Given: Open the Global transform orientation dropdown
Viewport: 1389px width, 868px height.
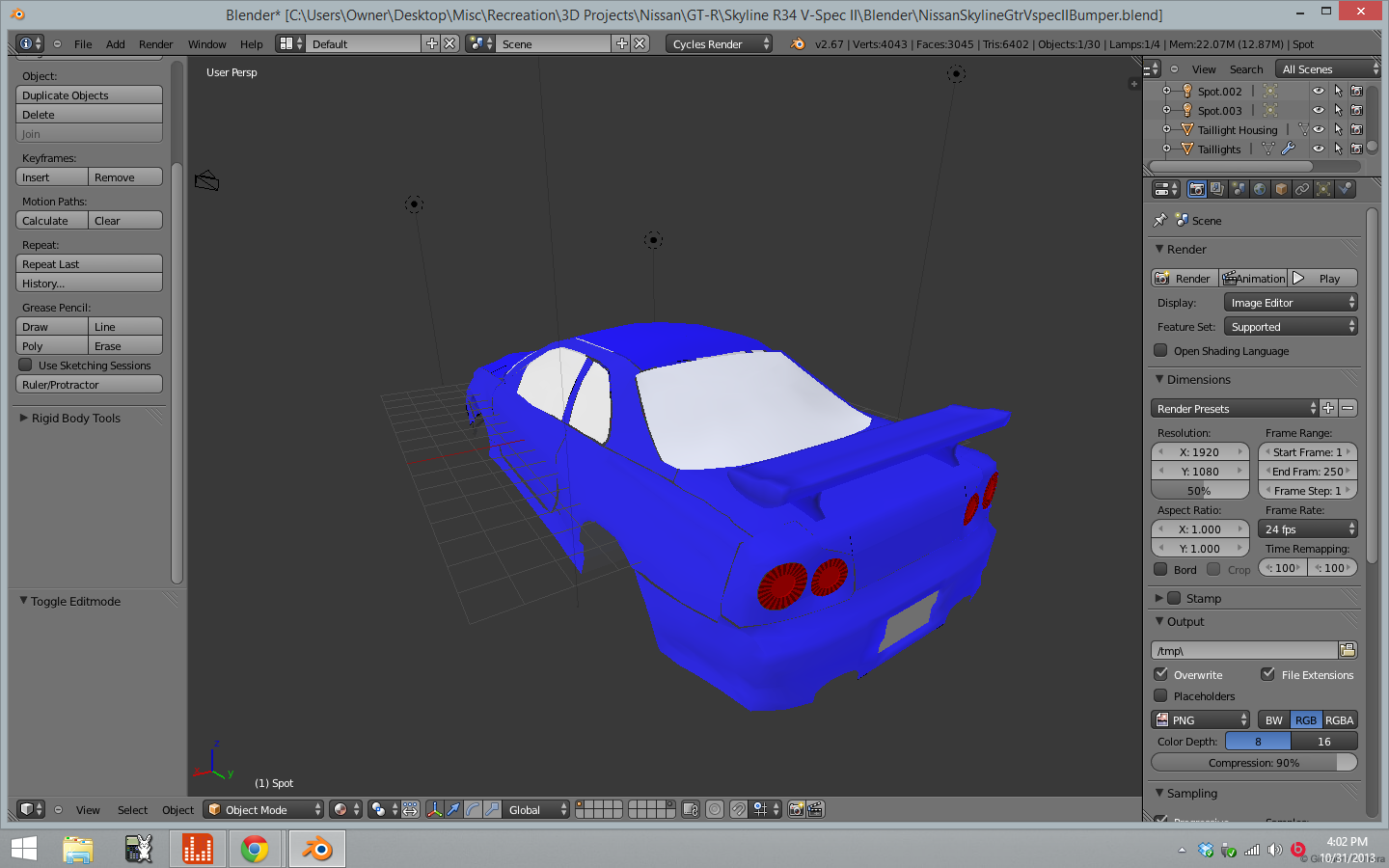Looking at the screenshot, I should (535, 809).
